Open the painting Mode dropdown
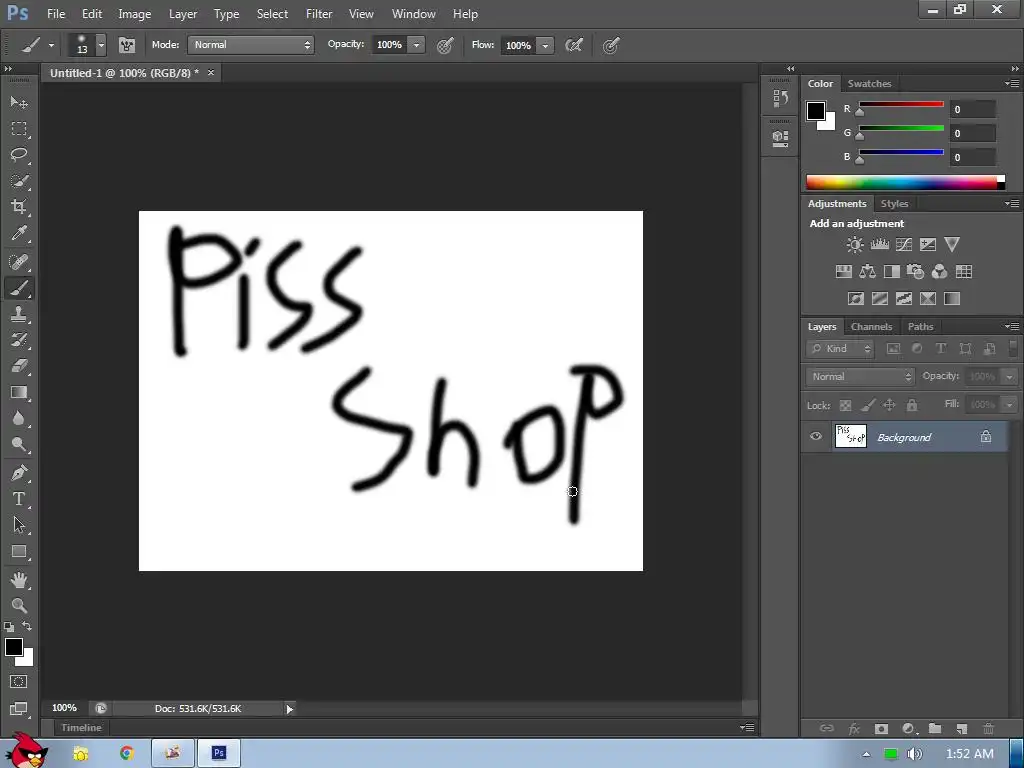The width and height of the screenshot is (1024, 768). point(251,44)
